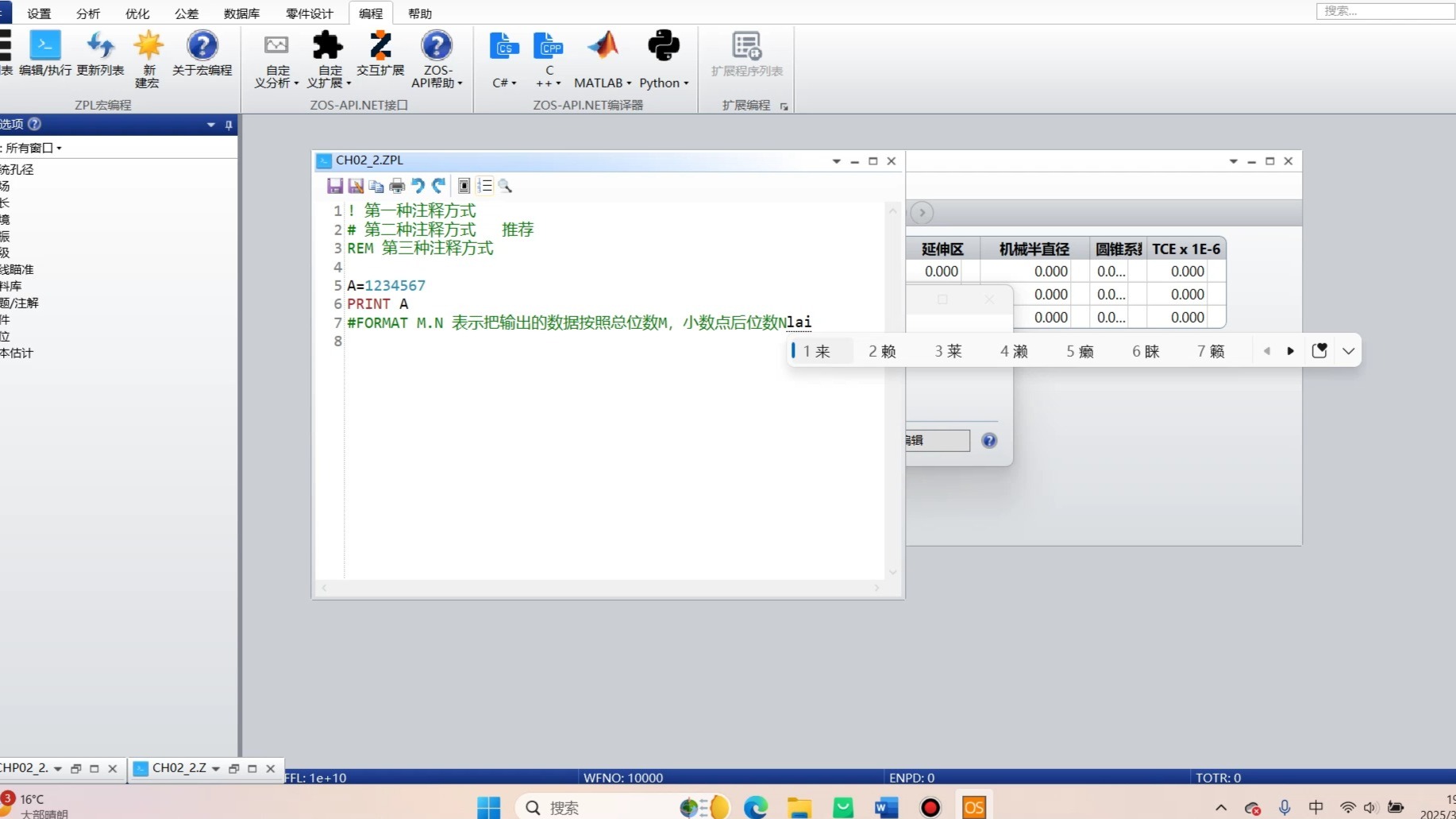Toggle line numbers in macro editor
Image resolution: width=1456 pixels, height=819 pixels.
coord(485,186)
